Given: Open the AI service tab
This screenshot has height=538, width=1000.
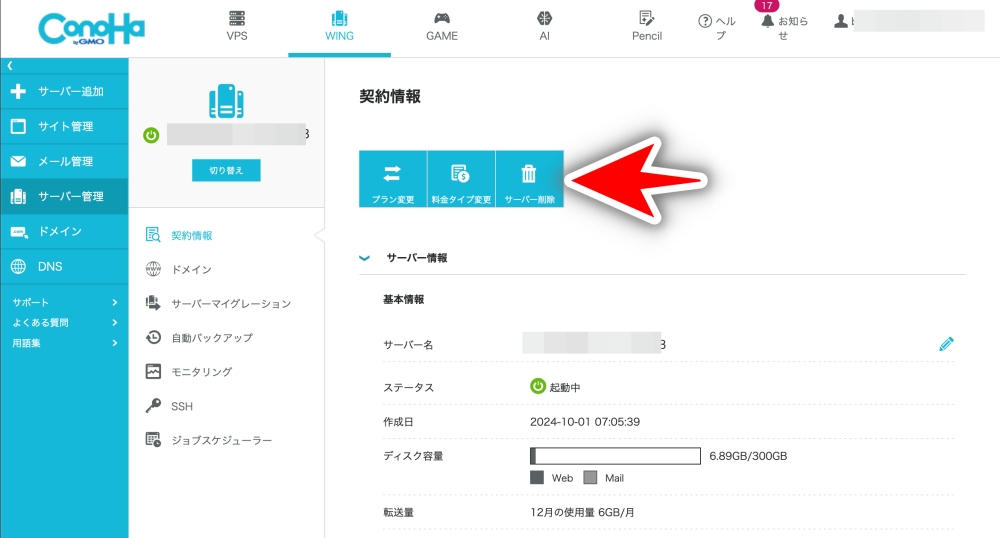Looking at the screenshot, I should (x=544, y=26).
